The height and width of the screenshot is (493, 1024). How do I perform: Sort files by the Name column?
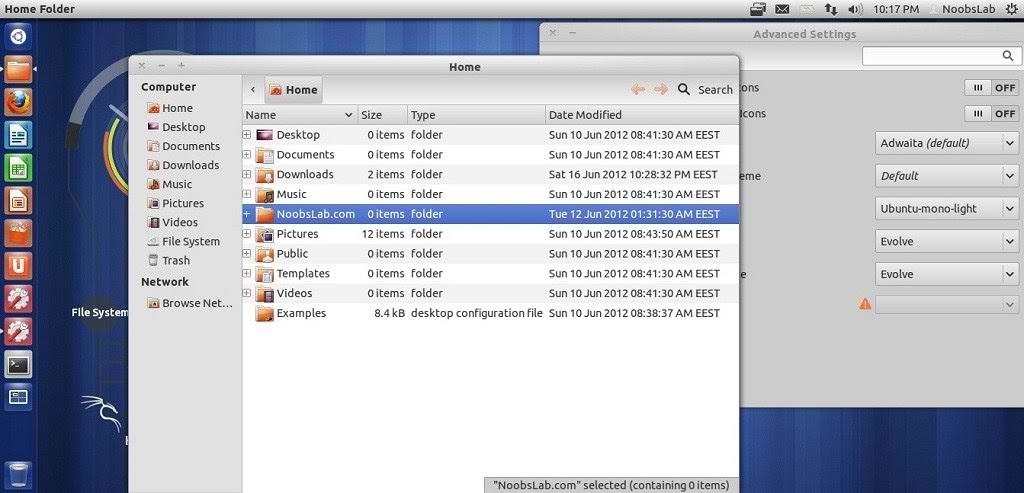(300, 115)
